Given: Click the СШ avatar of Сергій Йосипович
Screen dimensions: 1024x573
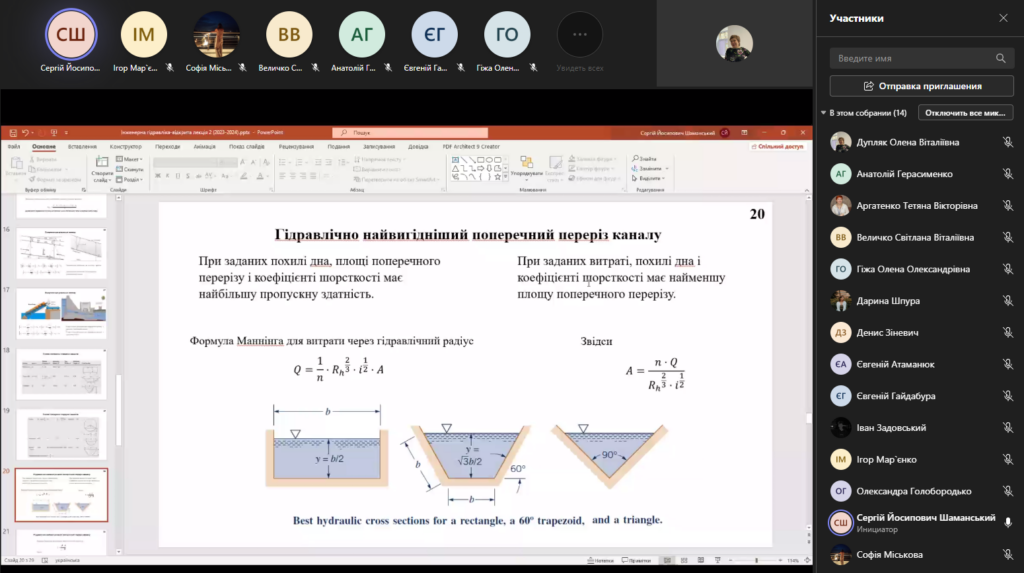Looking at the screenshot, I should coord(71,34).
